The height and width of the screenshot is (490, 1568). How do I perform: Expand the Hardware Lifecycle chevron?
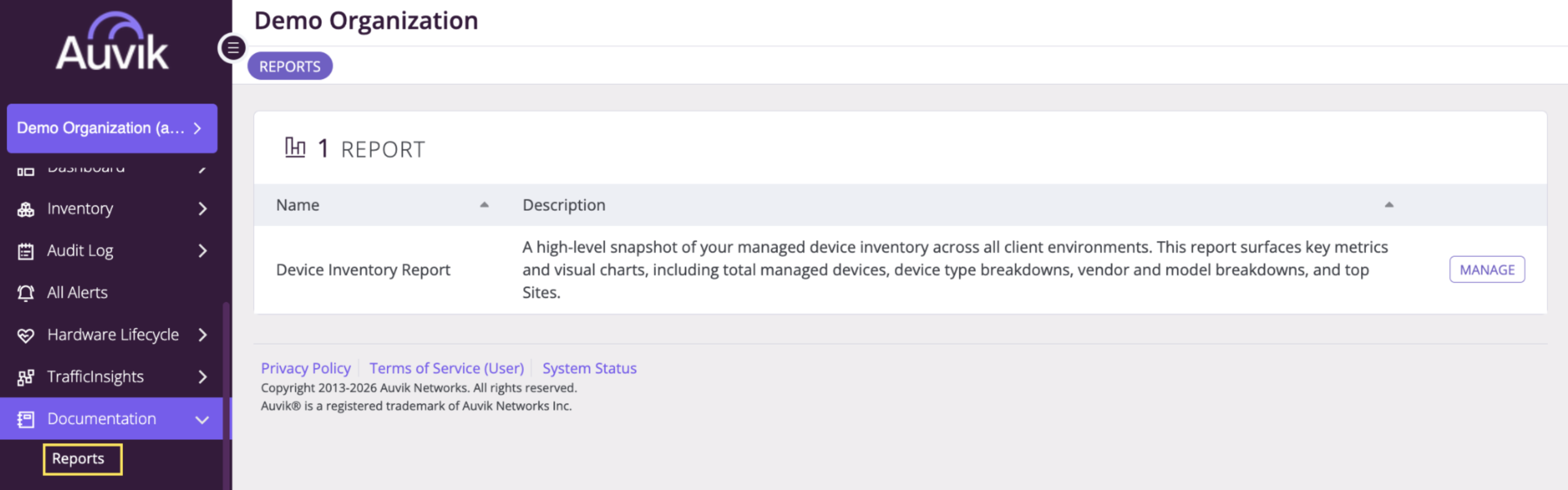pos(203,335)
